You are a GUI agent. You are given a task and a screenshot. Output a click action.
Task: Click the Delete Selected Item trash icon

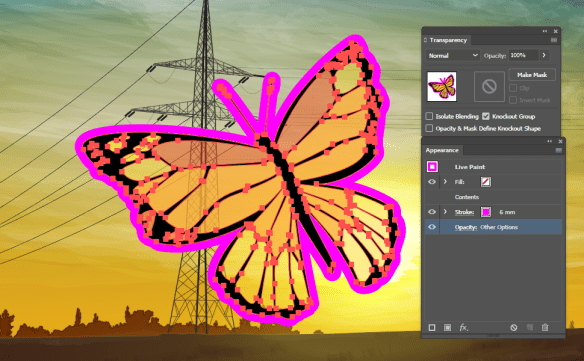click(545, 327)
